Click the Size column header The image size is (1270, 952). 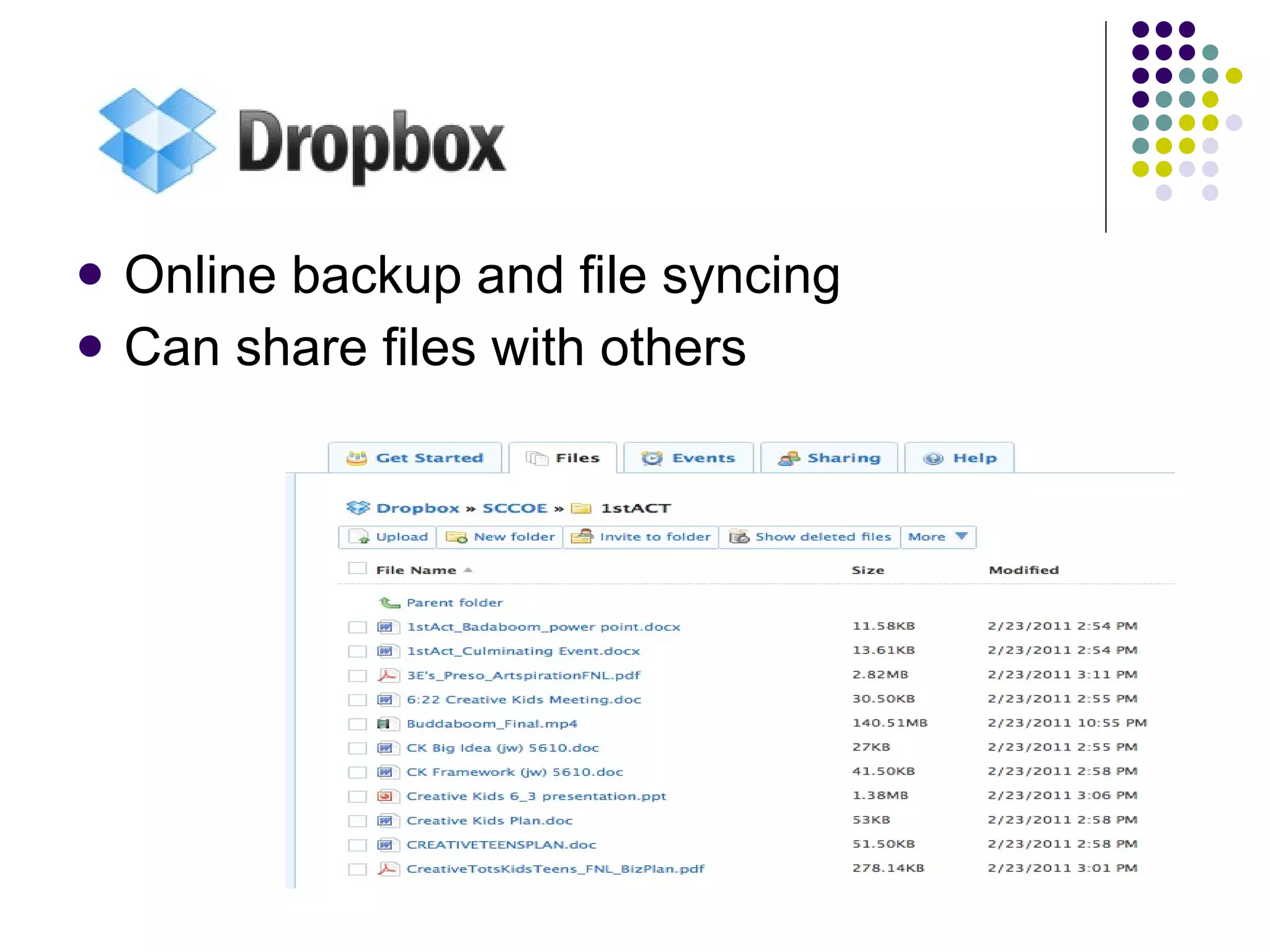868,570
